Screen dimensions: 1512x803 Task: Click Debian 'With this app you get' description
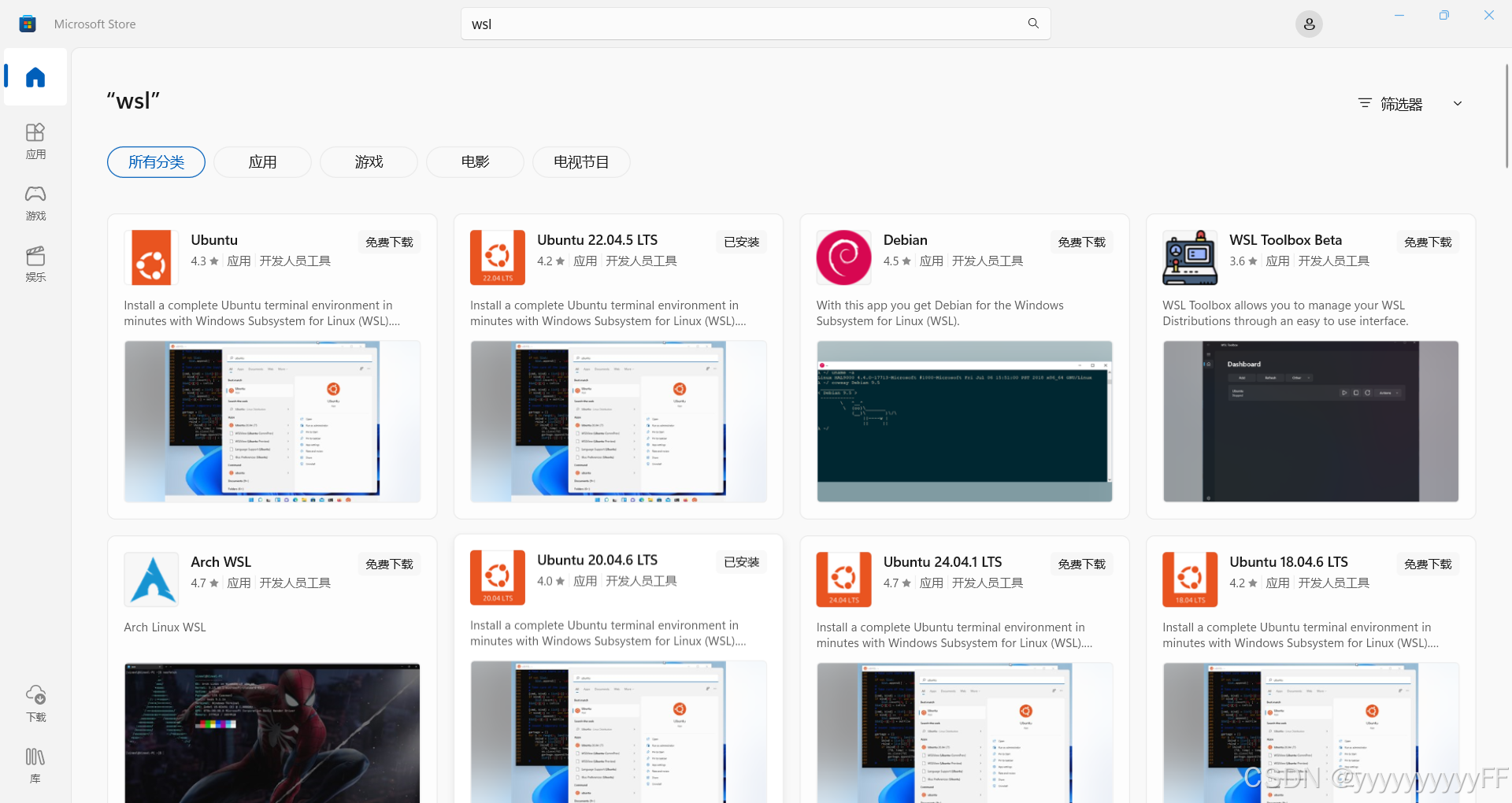pyautogui.click(x=940, y=313)
